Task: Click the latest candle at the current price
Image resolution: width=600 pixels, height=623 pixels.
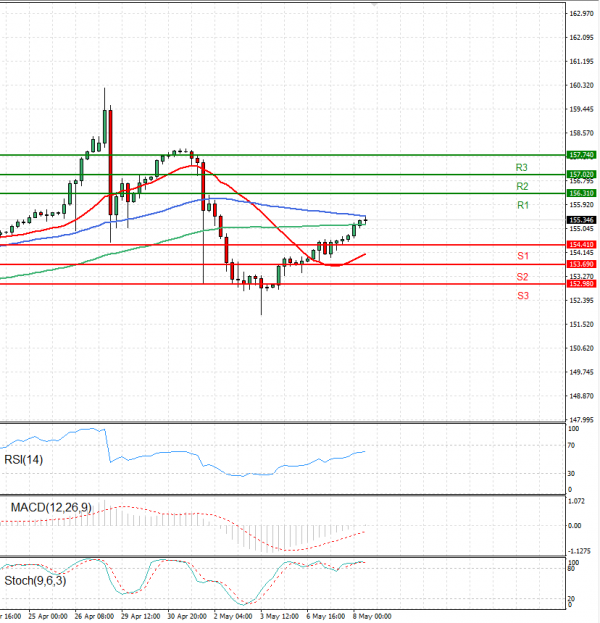Action: (x=365, y=220)
